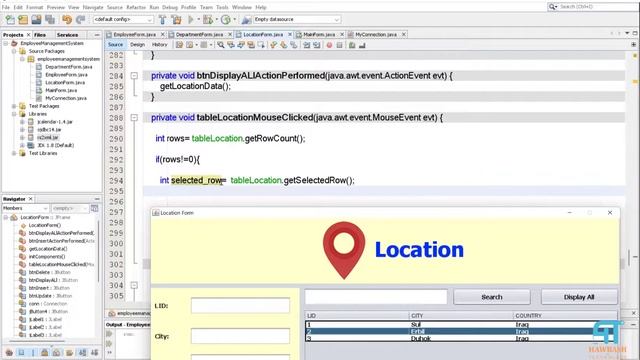
Task: Click the Build Project hammer icon
Action: click(162, 19)
